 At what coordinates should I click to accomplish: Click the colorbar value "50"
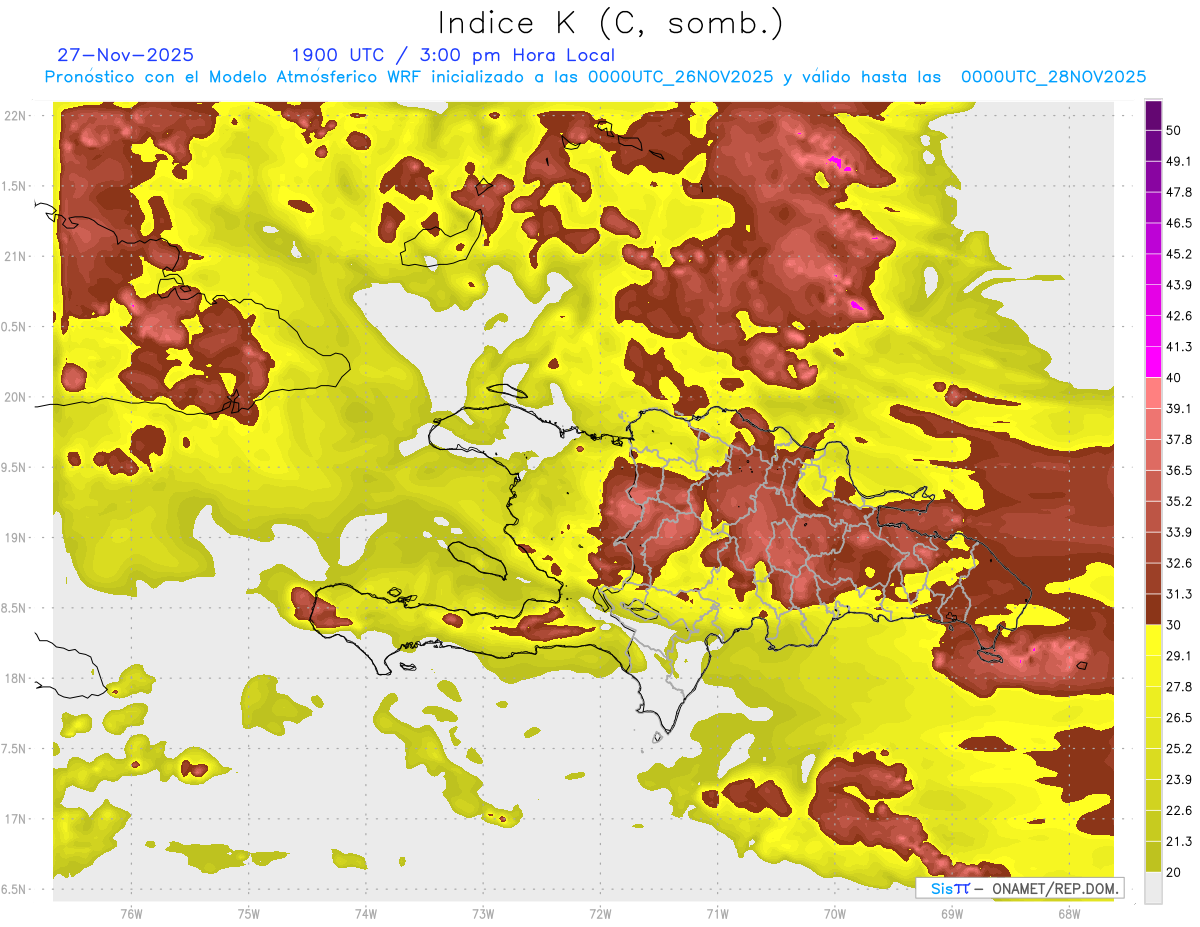1173,131
